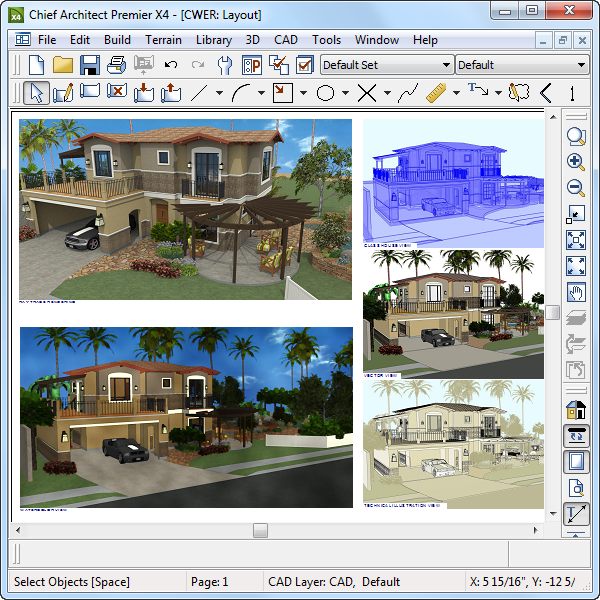
Task: Open a file with the folder icon
Action: point(63,65)
